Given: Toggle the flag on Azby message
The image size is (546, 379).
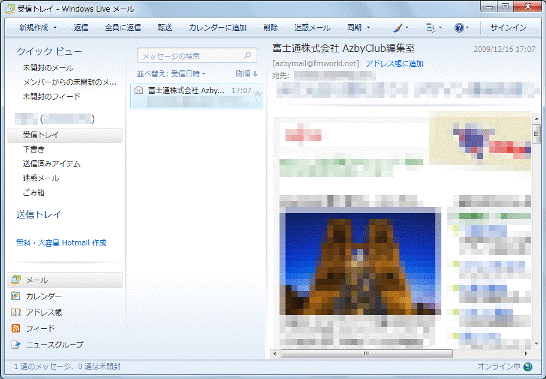Looking at the screenshot, I should click(x=257, y=95).
